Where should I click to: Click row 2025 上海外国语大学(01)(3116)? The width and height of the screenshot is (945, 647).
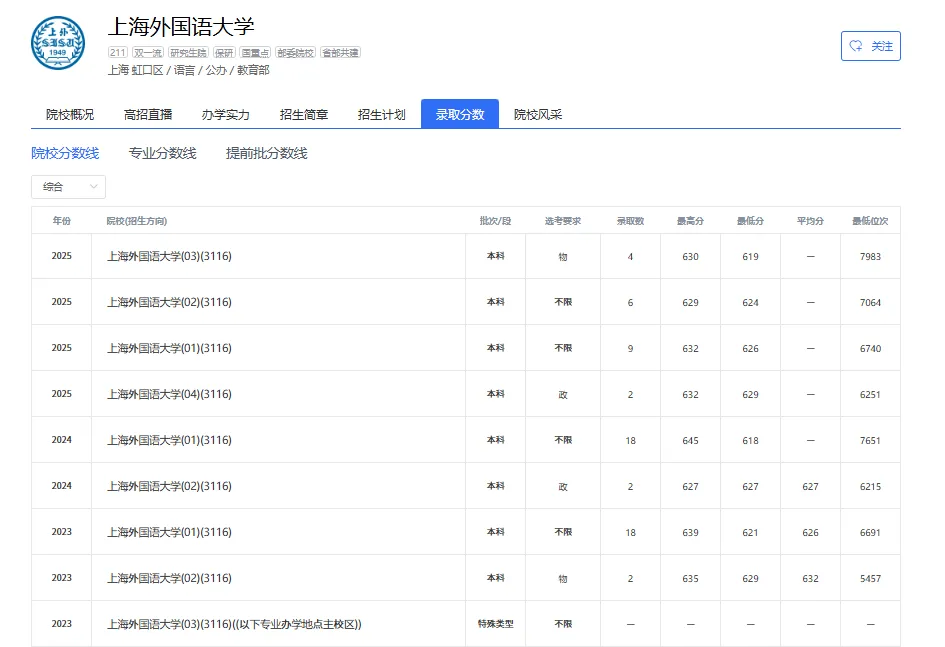[x=466, y=348]
